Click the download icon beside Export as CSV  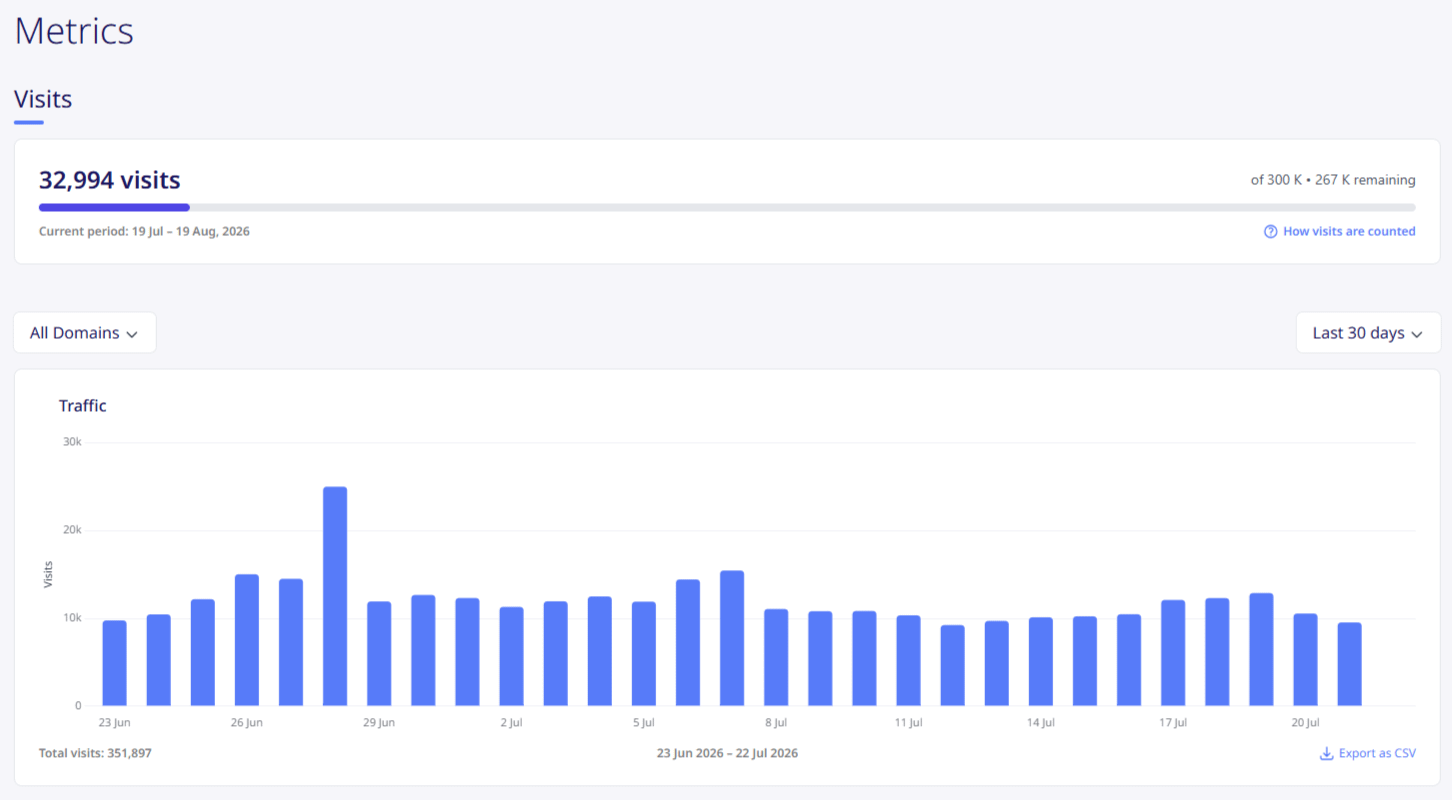pyautogui.click(x=1327, y=753)
